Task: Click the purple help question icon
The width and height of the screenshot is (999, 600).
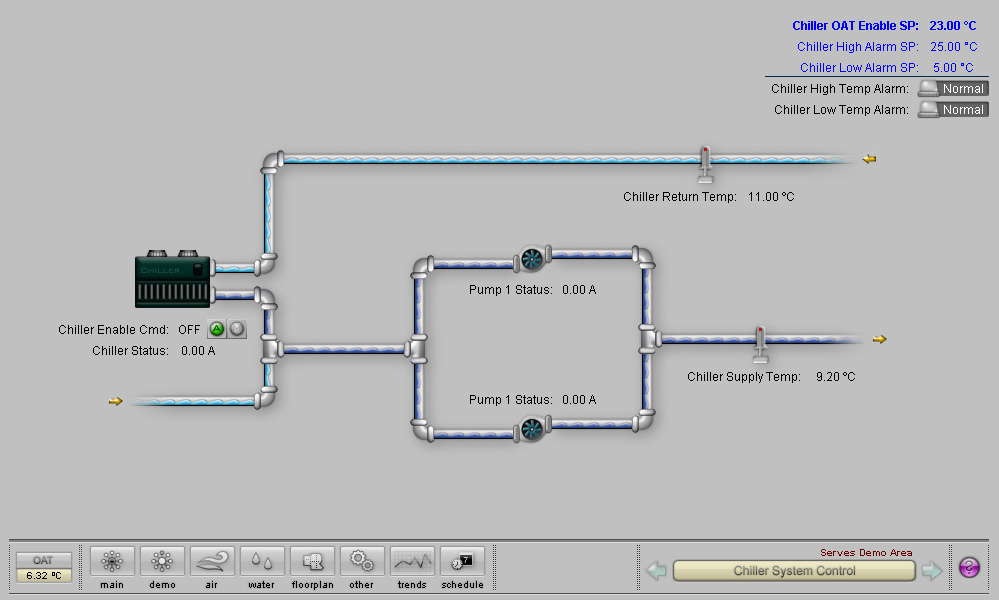Action: tap(969, 568)
